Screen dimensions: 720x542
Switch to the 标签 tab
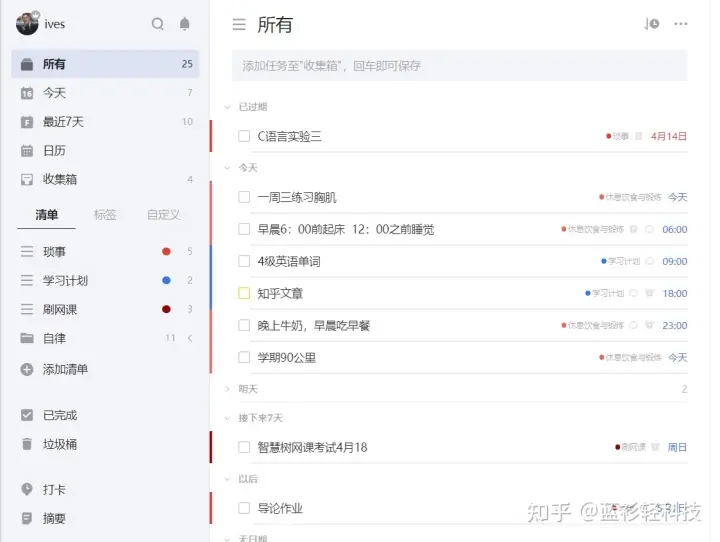(105, 215)
